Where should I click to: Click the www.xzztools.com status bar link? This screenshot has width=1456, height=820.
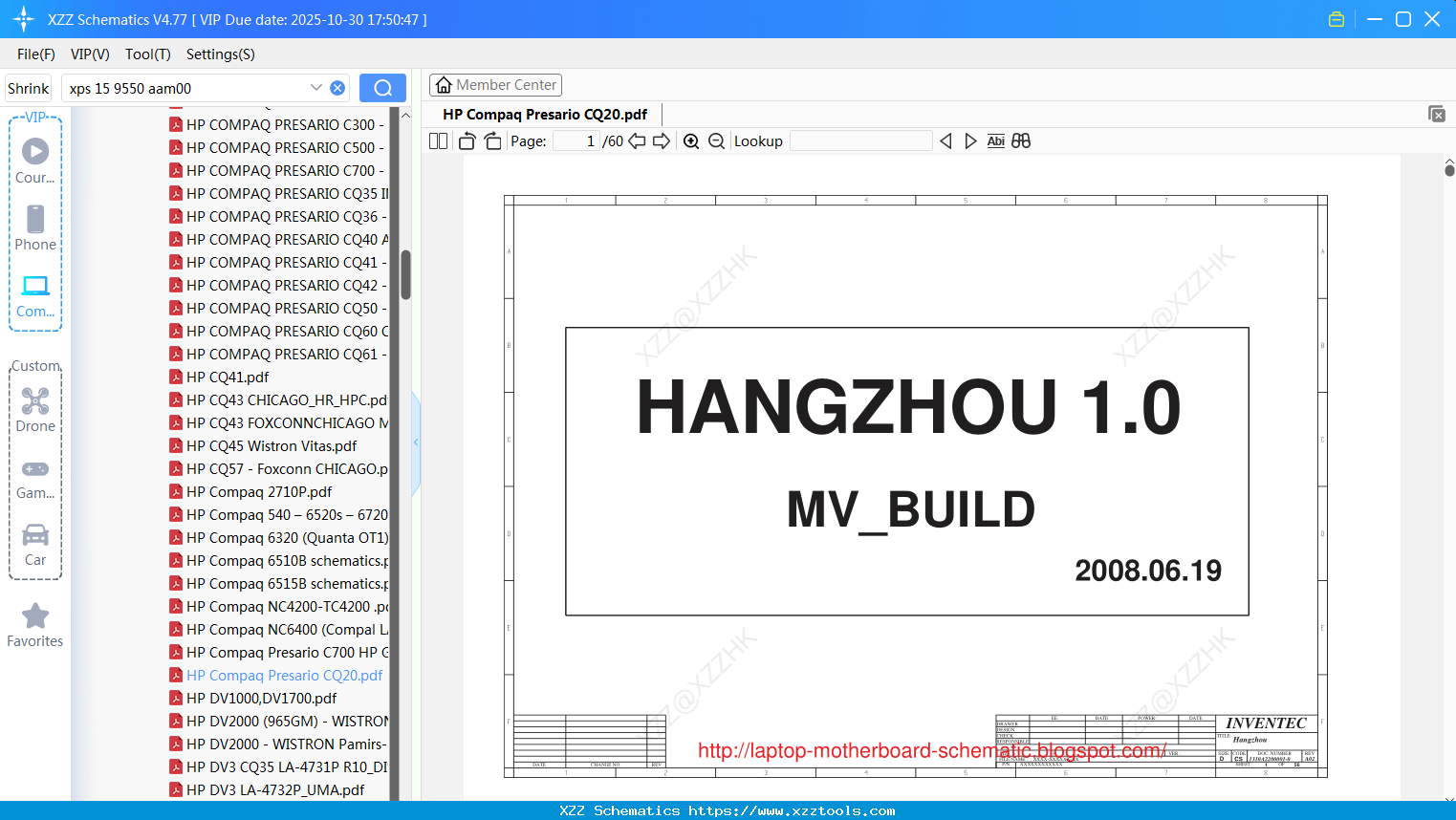coord(793,810)
